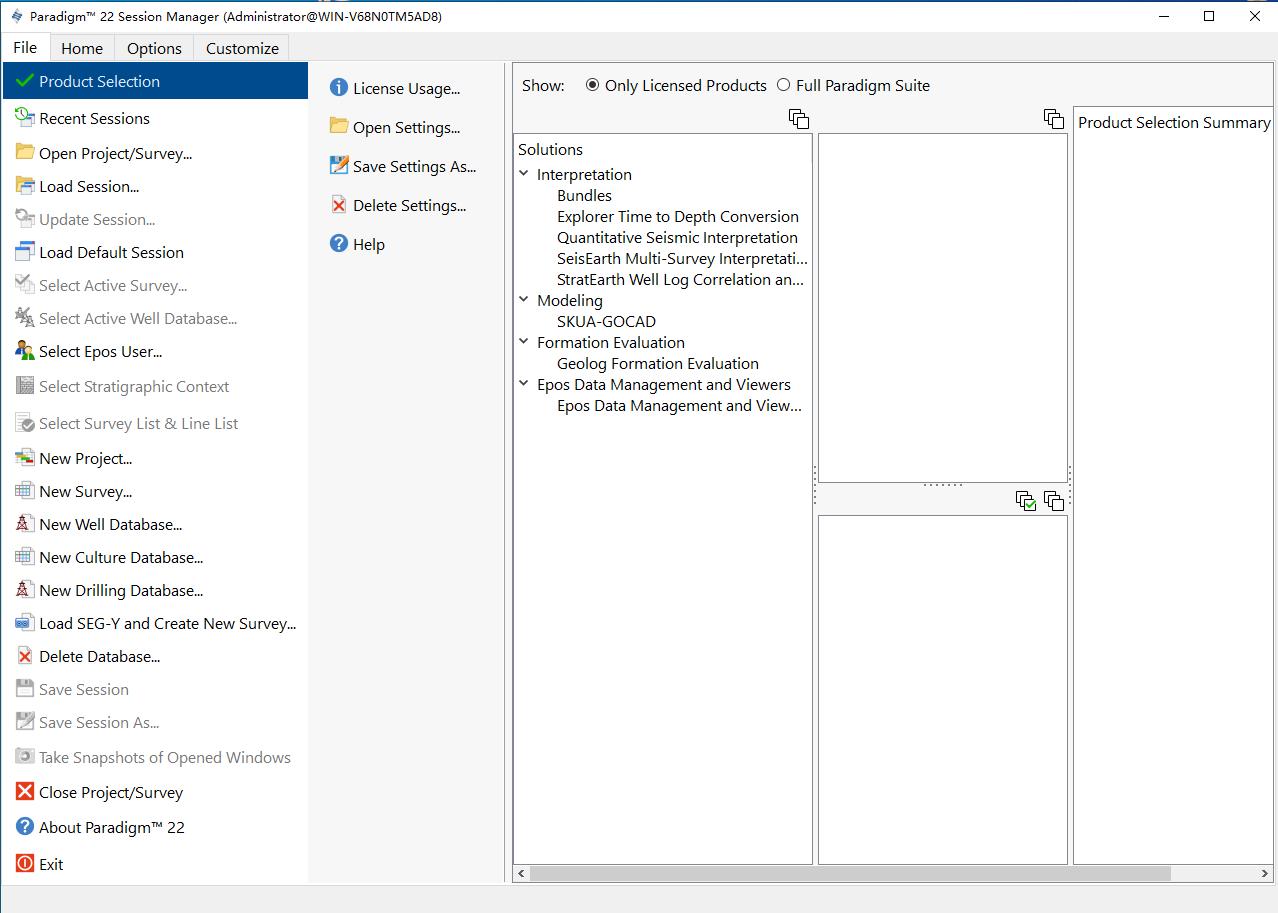Select Explorer Time to Depth Conversion
This screenshot has height=913, width=1278.
click(x=678, y=216)
